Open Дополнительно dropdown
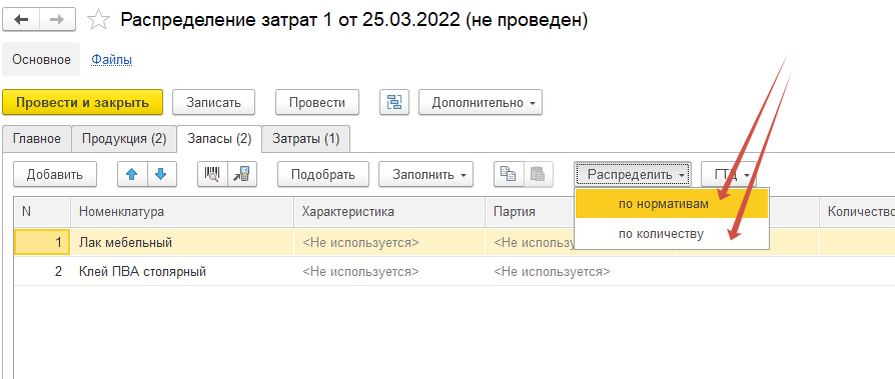 (481, 103)
